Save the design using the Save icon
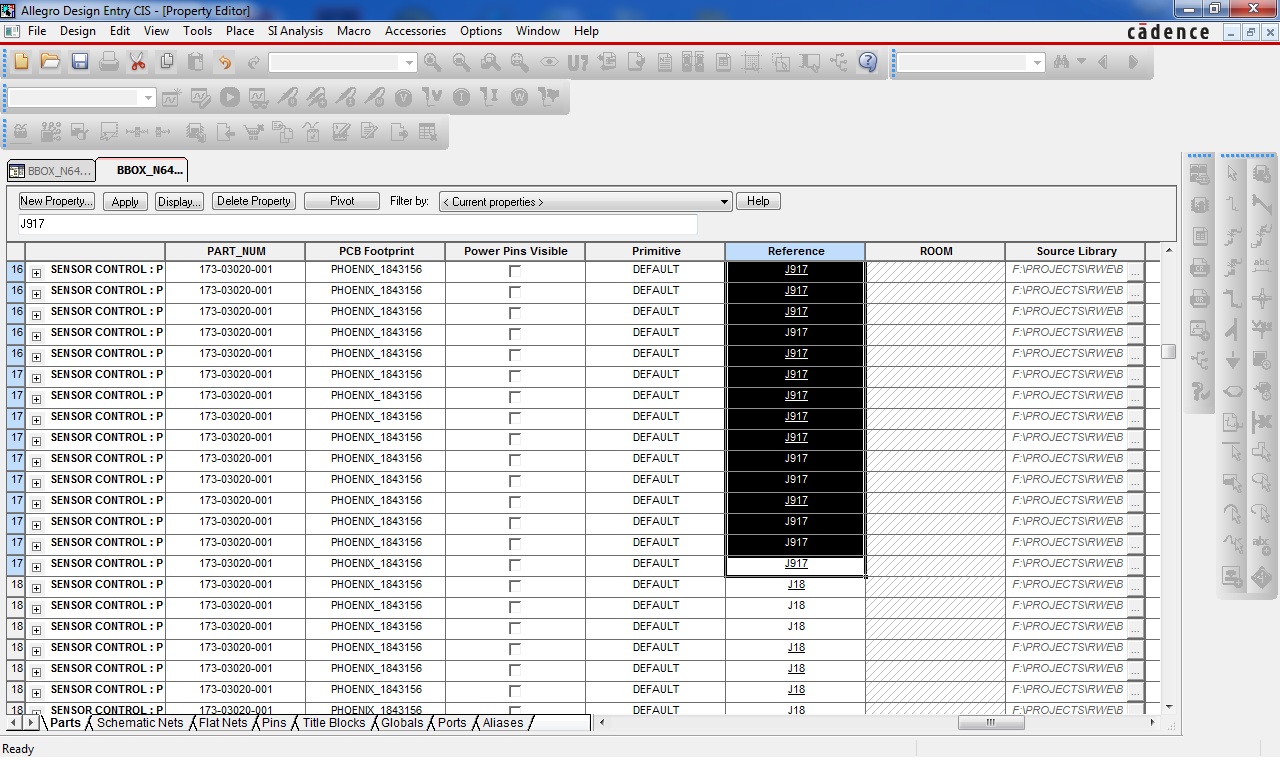This screenshot has height=760, width=1280. coord(79,62)
